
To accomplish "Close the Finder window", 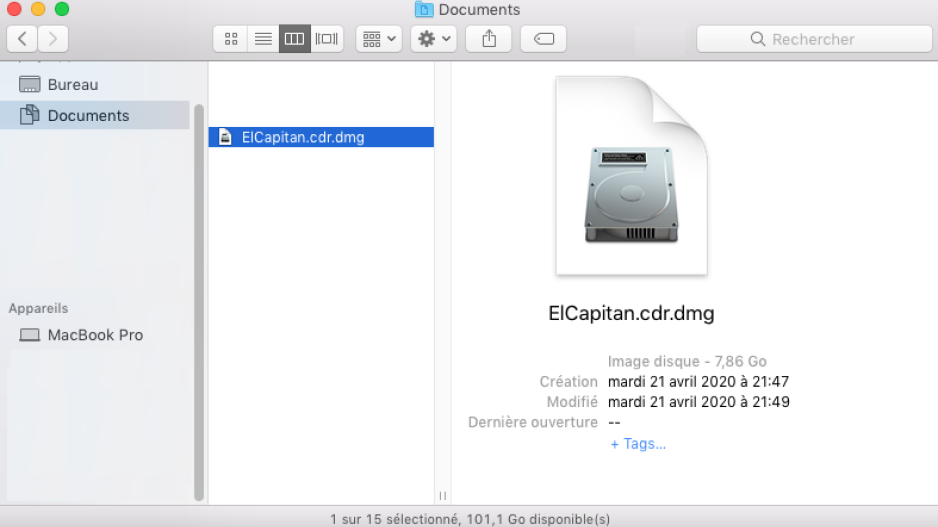I will point(14,9).
